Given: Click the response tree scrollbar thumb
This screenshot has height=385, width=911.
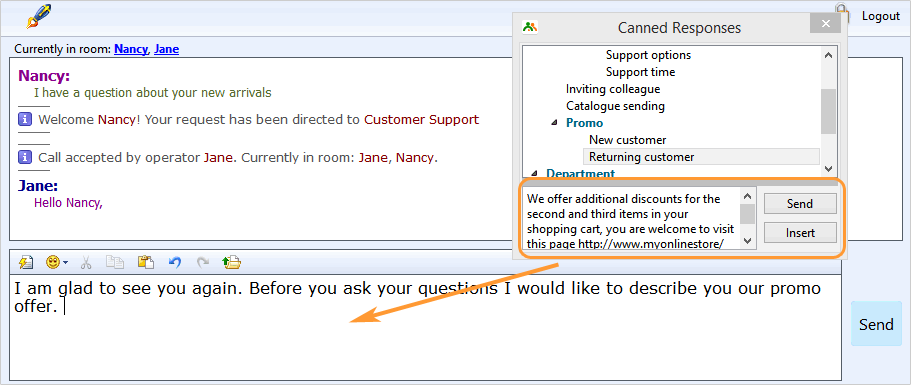Looking at the screenshot, I should [828, 111].
